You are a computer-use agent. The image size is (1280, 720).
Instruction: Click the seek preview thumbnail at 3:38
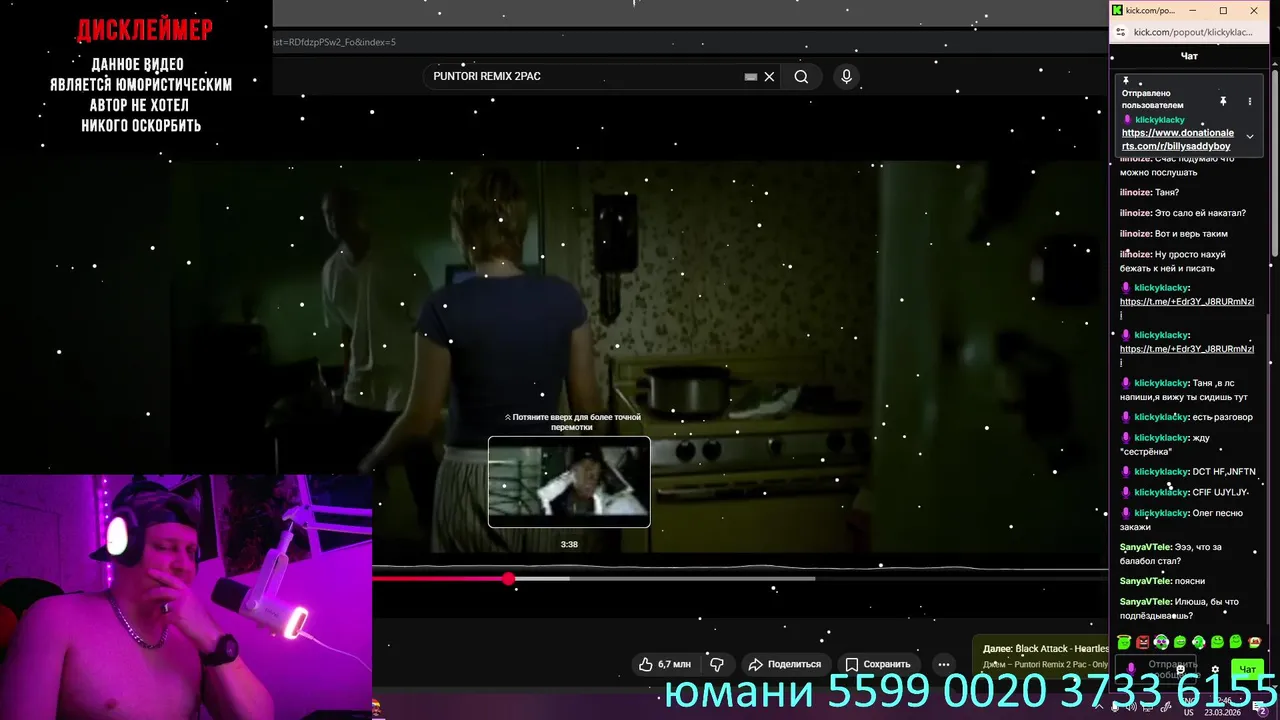[569, 482]
